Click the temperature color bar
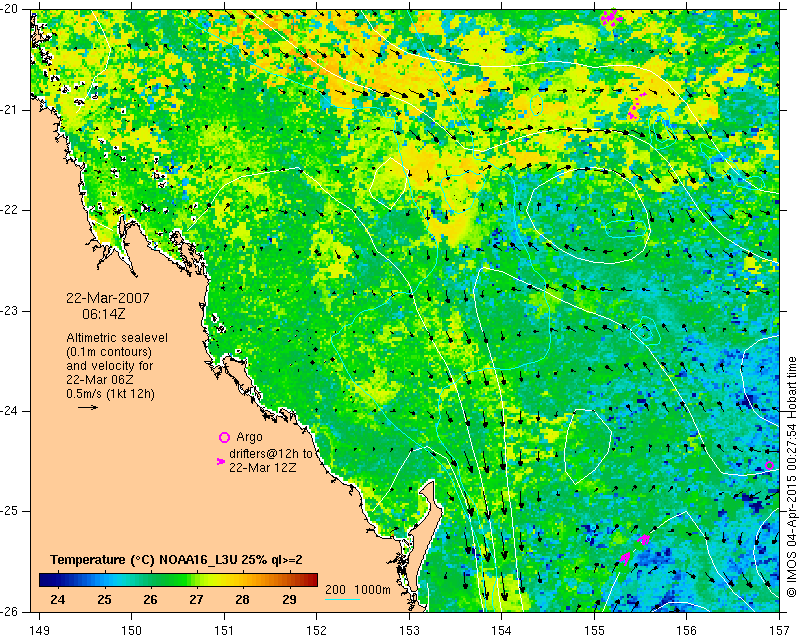Viewport: 800px width, 640px height. coord(178,580)
